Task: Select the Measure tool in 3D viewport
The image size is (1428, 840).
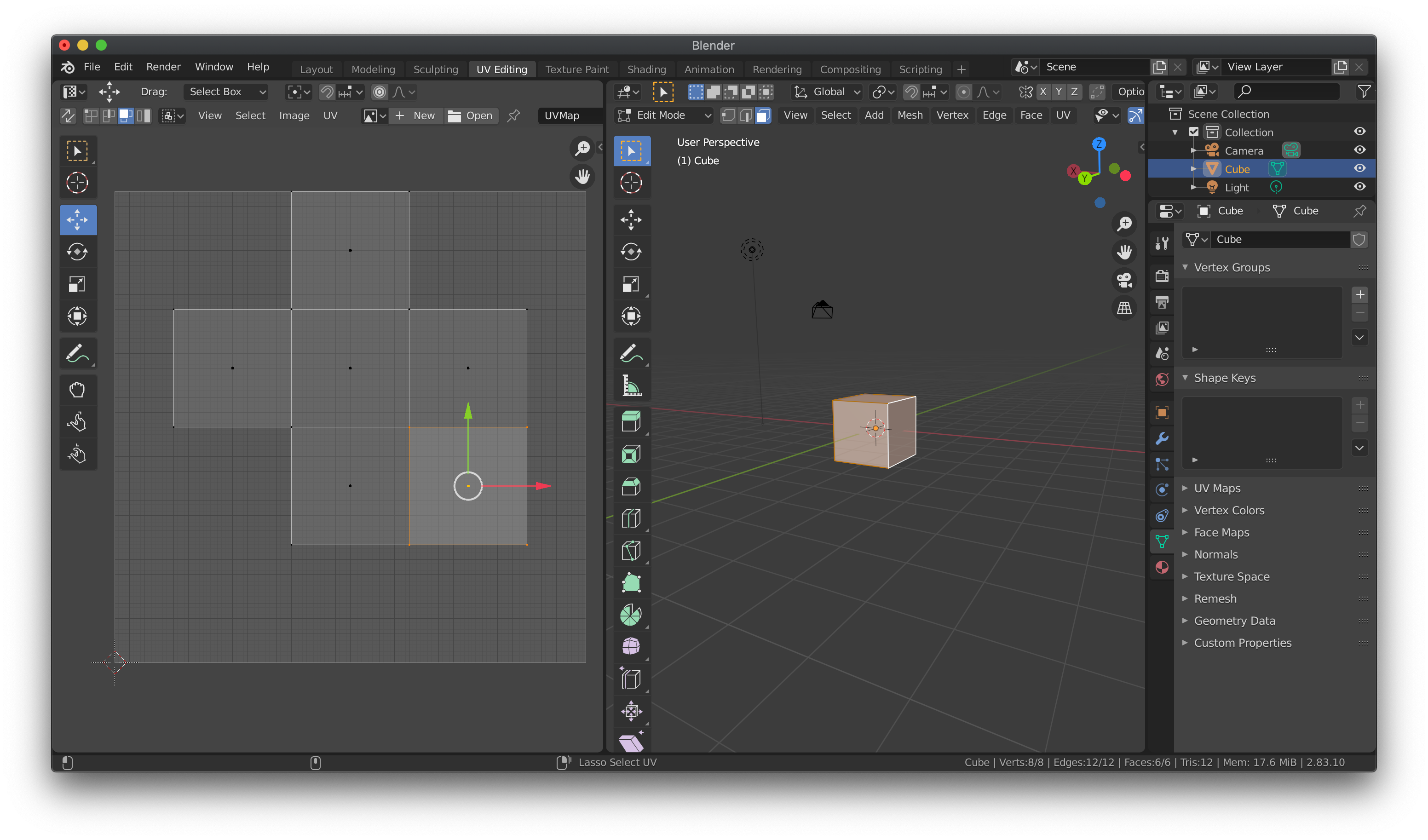Action: pos(631,385)
